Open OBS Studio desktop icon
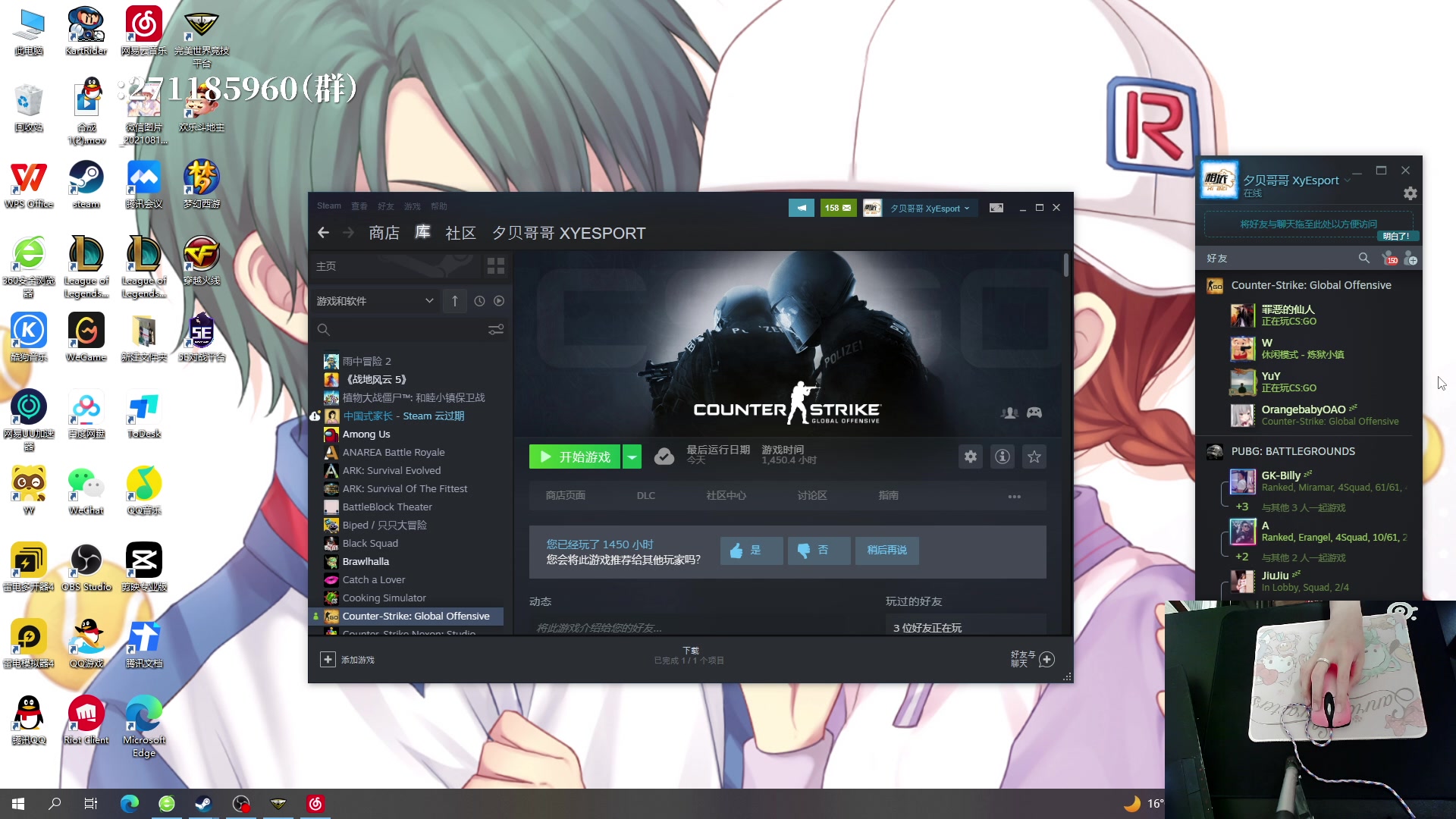This screenshot has height=819, width=1456. 86,567
